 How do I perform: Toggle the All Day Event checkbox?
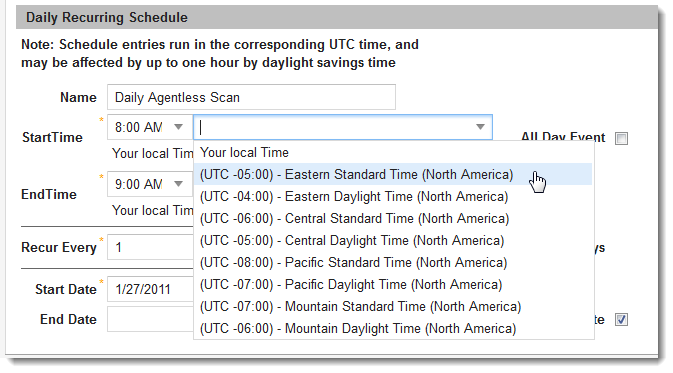point(621,139)
